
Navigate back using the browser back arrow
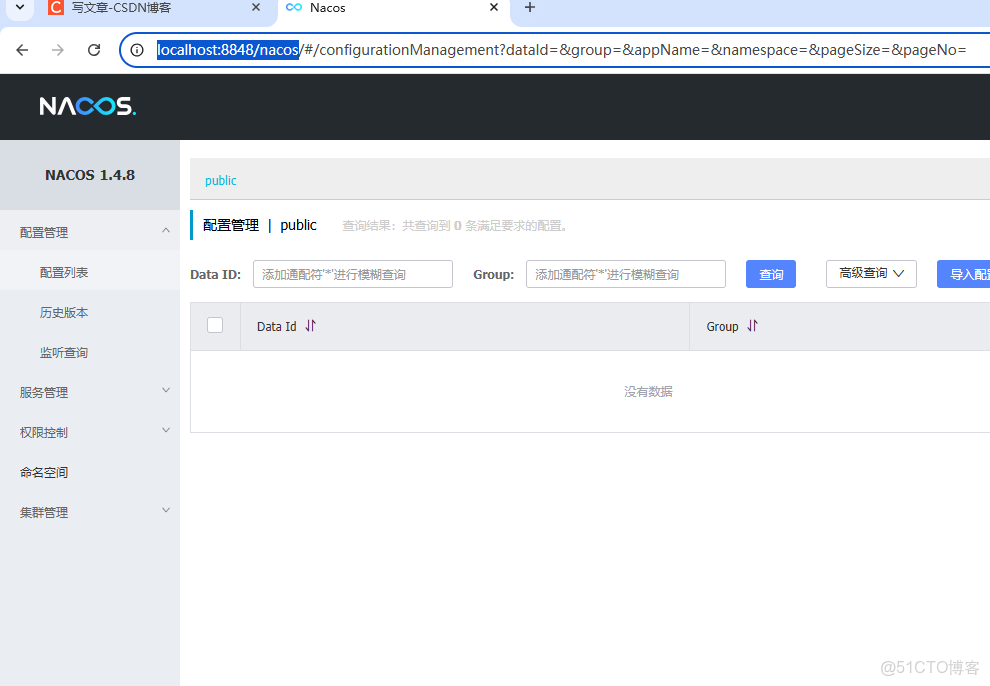[x=22, y=49]
